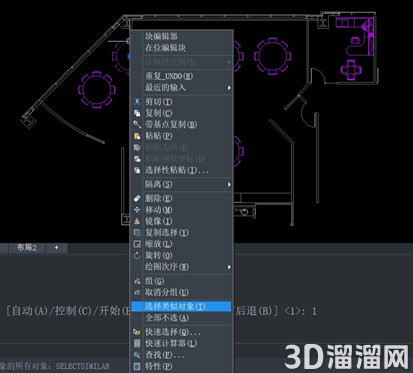
Task: Click 删除(E) text in the context menu
Action: (159, 199)
